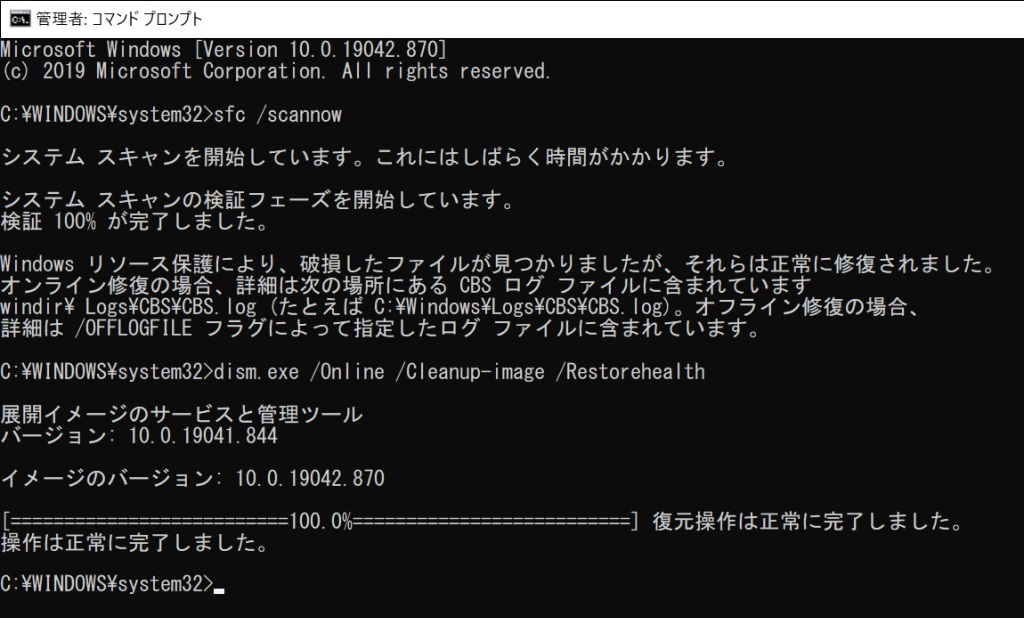
Task: Click the Windows リソース保護 result line
Action: (x=497, y=265)
